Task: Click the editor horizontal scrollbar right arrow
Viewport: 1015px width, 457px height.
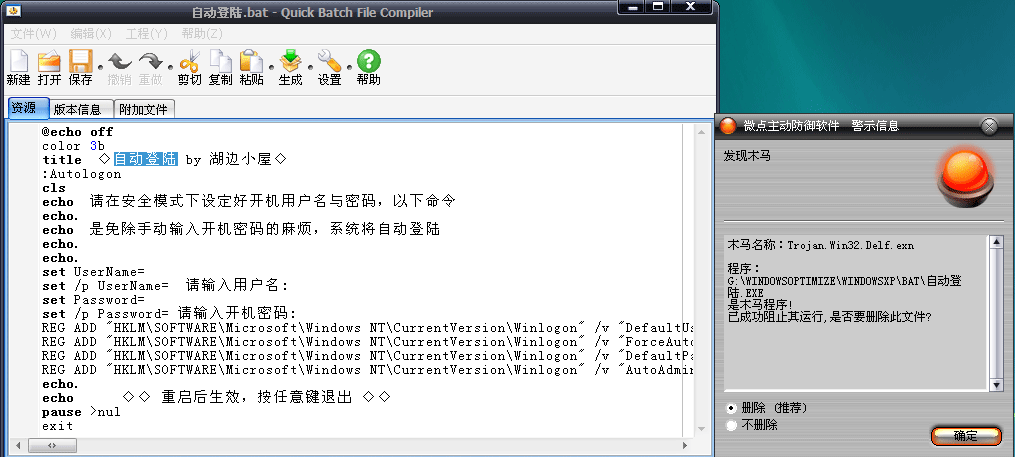Action: (686, 446)
